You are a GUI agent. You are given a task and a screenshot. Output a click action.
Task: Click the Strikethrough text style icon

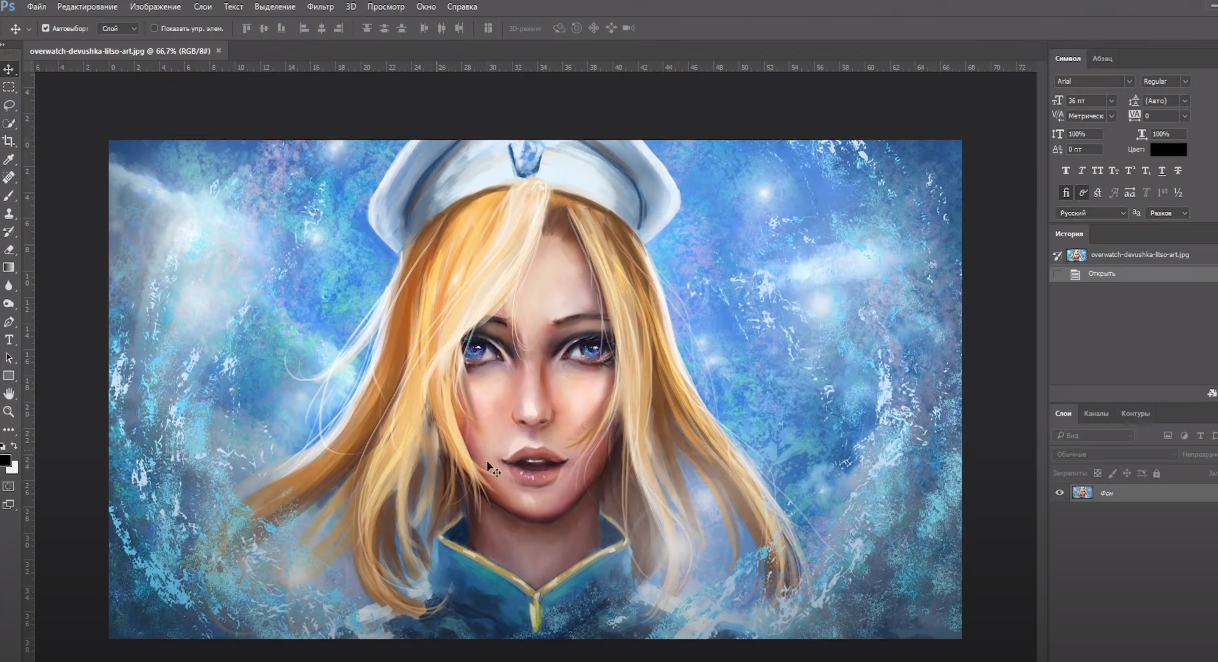pos(1178,170)
